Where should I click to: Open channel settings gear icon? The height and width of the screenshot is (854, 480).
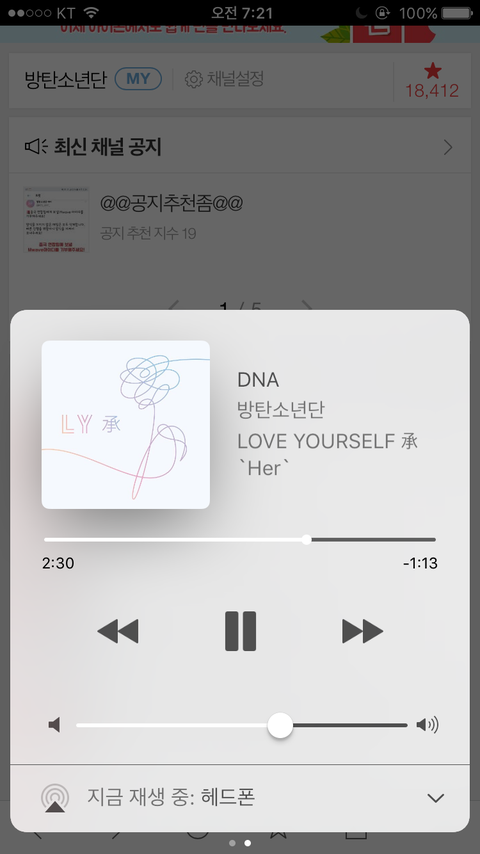[193, 80]
